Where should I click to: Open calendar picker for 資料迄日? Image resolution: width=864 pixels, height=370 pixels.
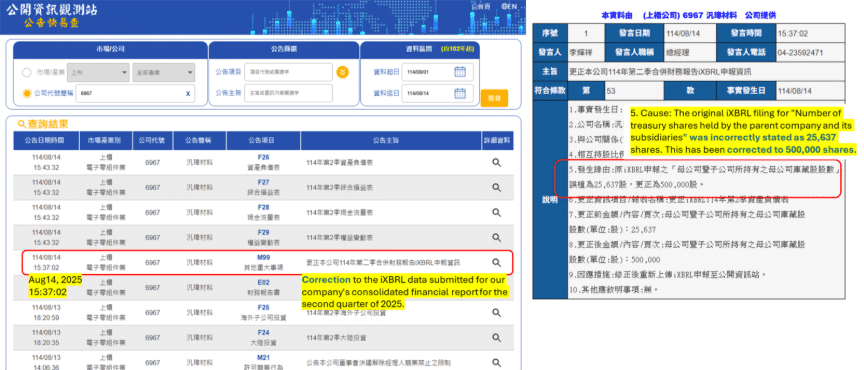pos(460,93)
